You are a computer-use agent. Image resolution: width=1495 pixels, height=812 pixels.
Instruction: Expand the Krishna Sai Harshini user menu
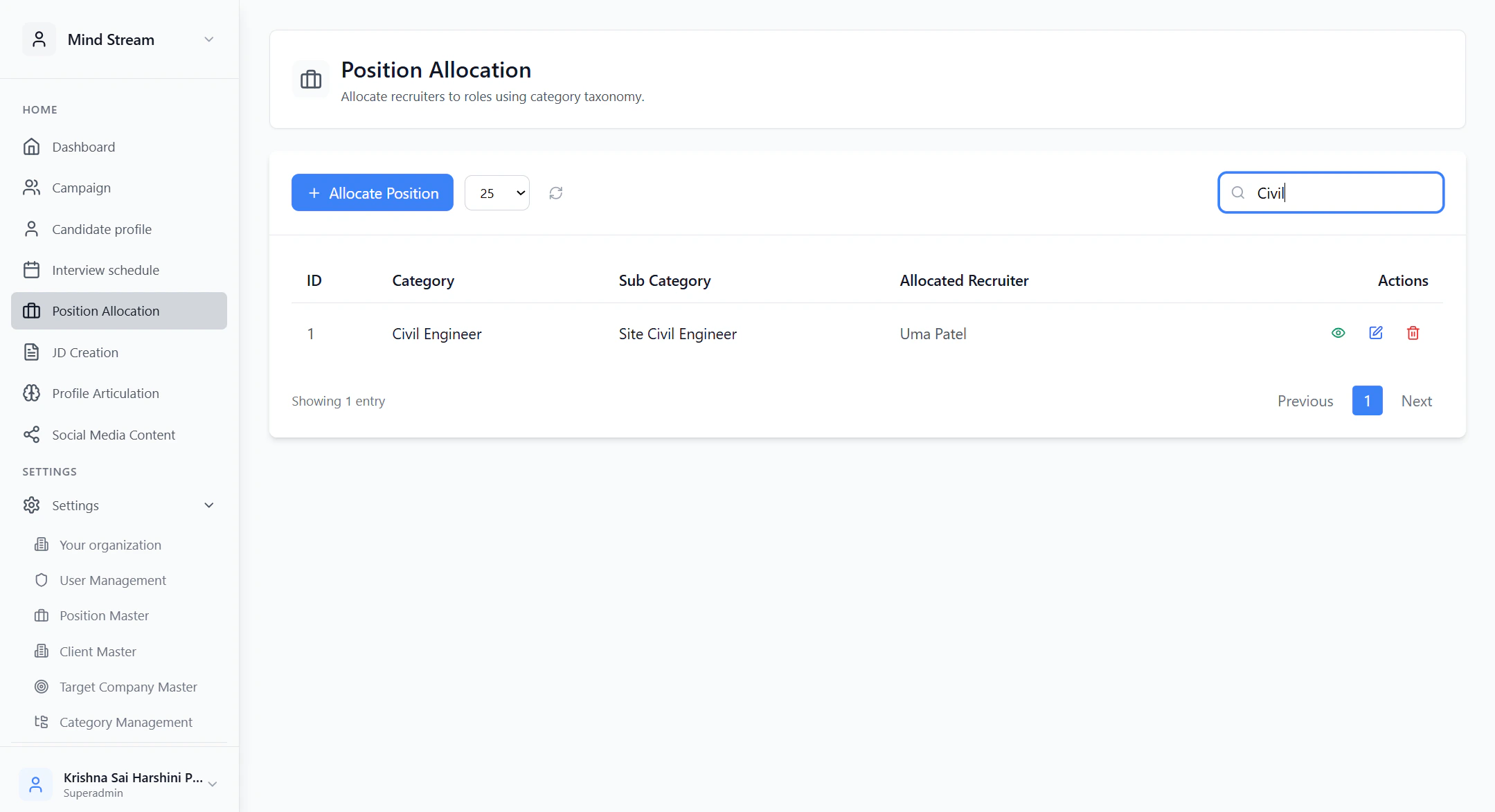pyautogui.click(x=213, y=784)
